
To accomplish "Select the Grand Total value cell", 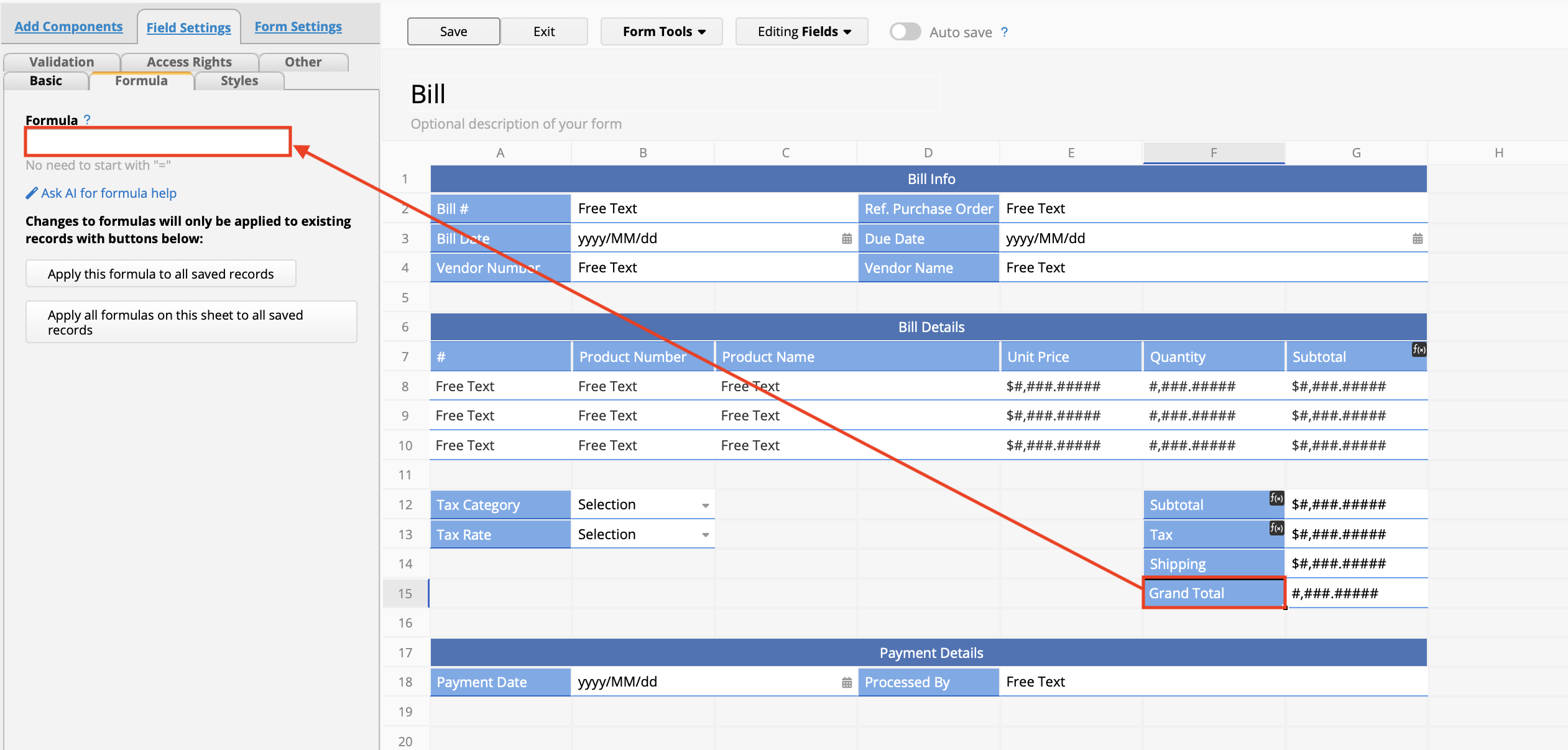I will pyautogui.click(x=1357, y=593).
